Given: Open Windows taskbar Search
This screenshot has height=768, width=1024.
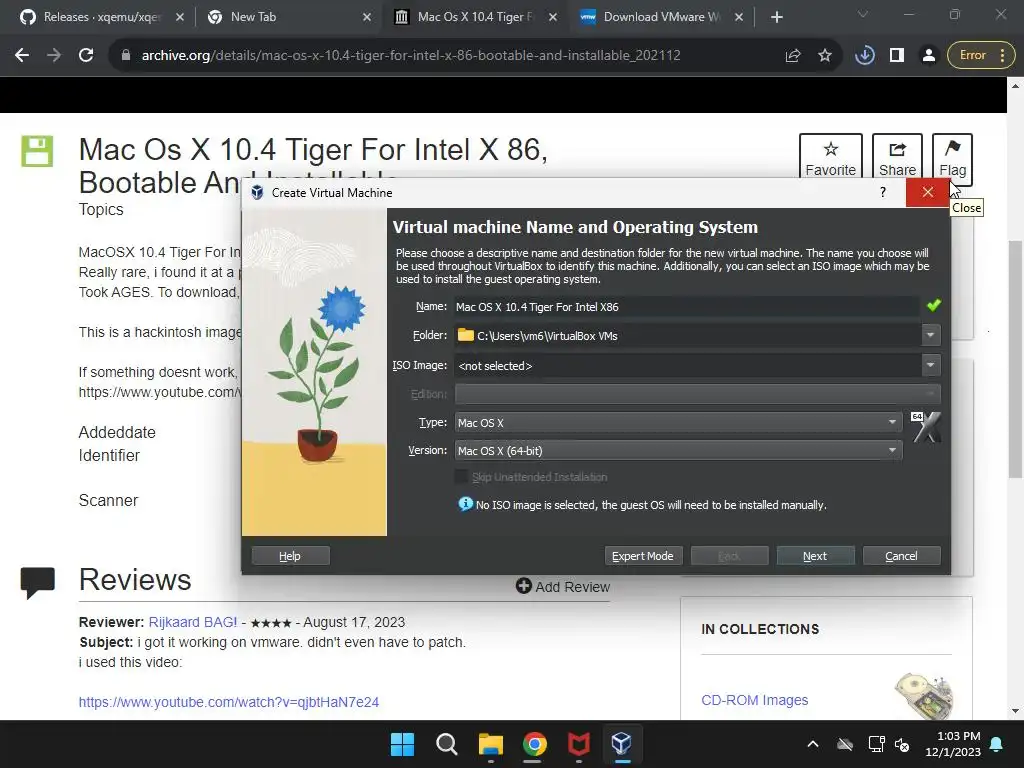Looking at the screenshot, I should pos(447,744).
